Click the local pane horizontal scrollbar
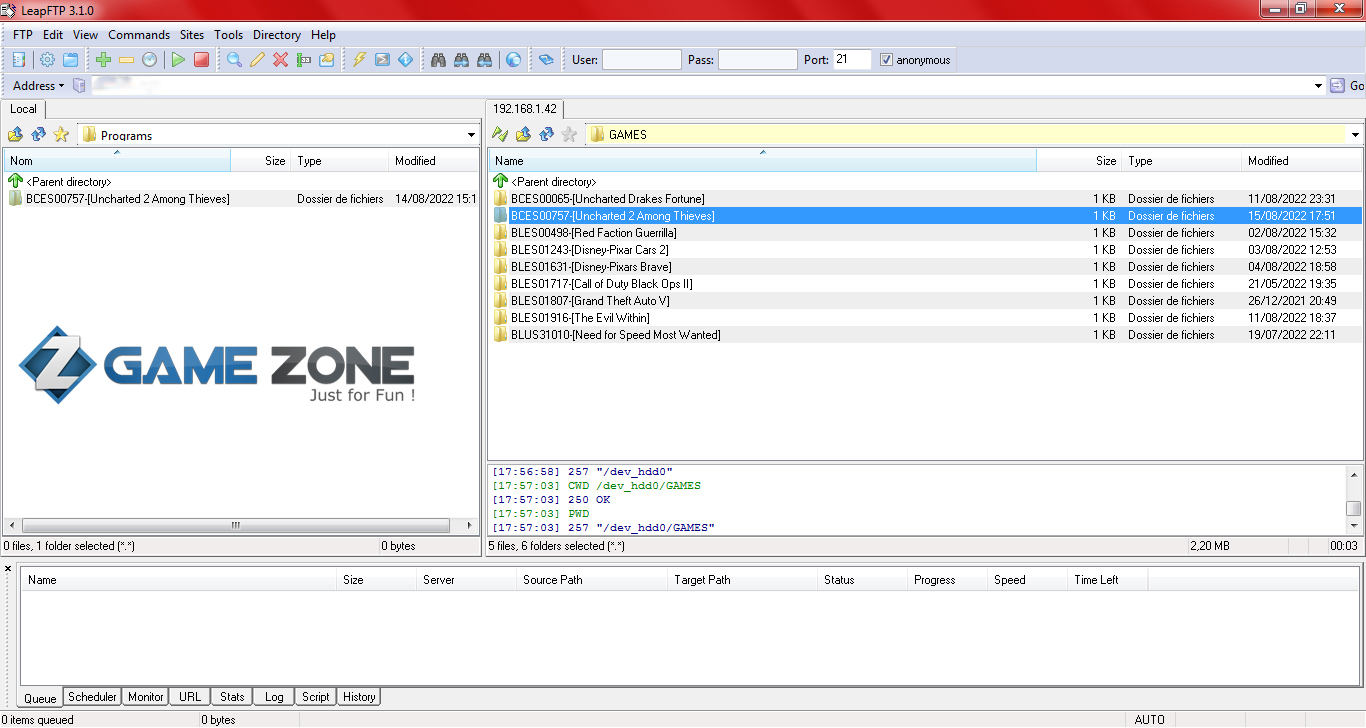The height and width of the screenshot is (728, 1366). [236, 525]
